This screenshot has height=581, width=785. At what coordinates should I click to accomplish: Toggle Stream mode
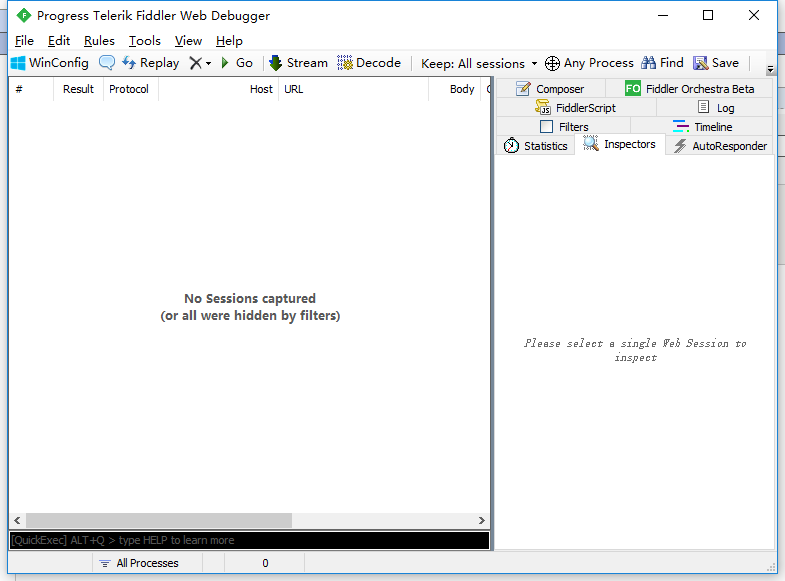pos(298,63)
